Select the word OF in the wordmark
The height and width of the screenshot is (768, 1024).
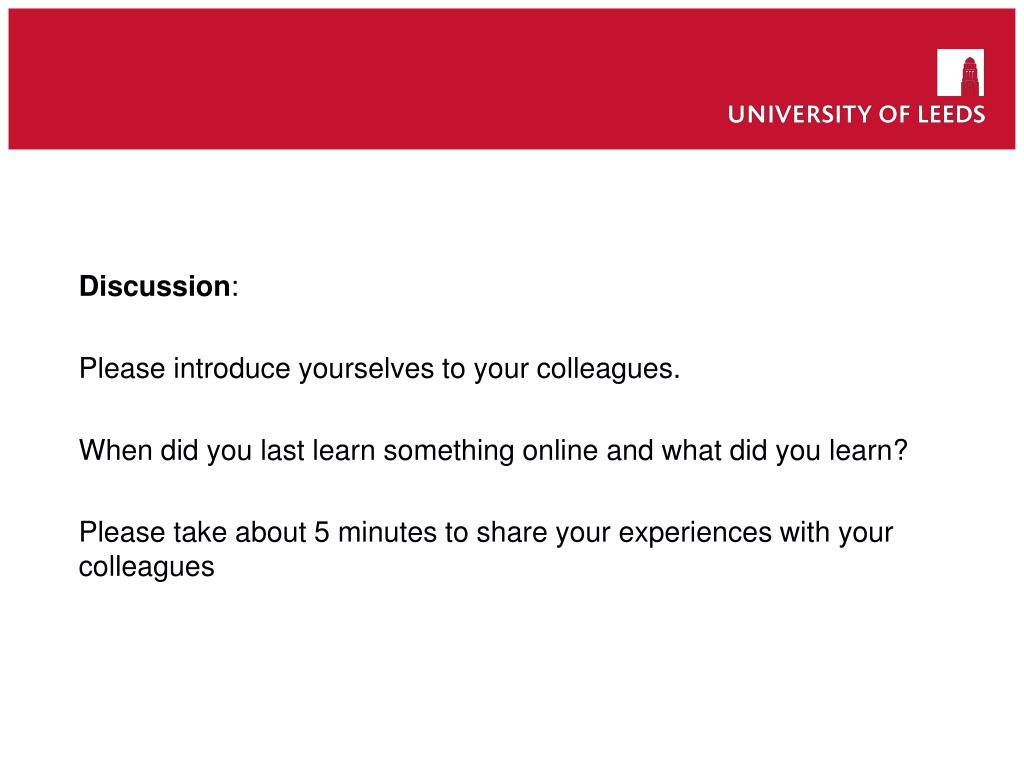click(895, 114)
